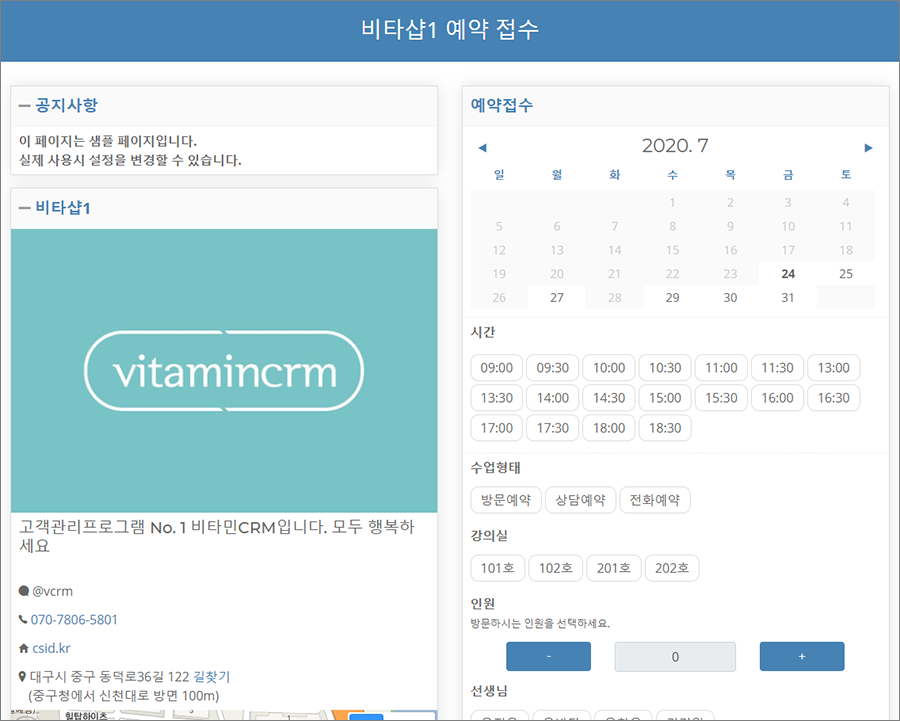Select the 11:30 time slot
This screenshot has width=900, height=721.
(777, 368)
